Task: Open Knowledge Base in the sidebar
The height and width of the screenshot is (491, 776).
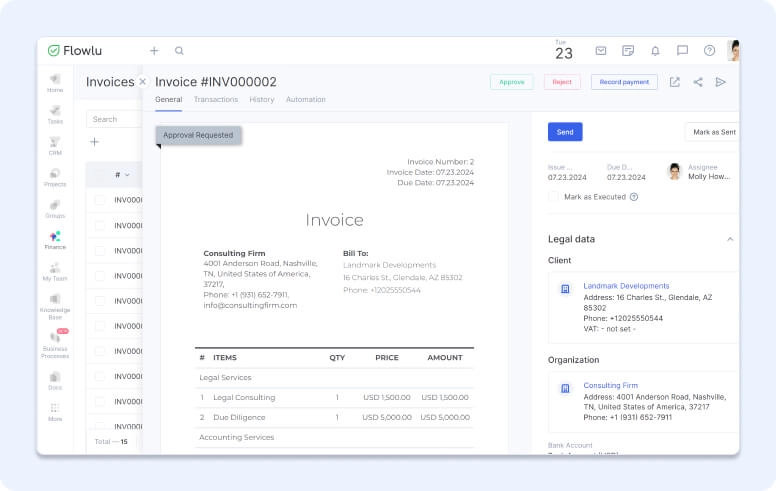Action: pos(55,306)
